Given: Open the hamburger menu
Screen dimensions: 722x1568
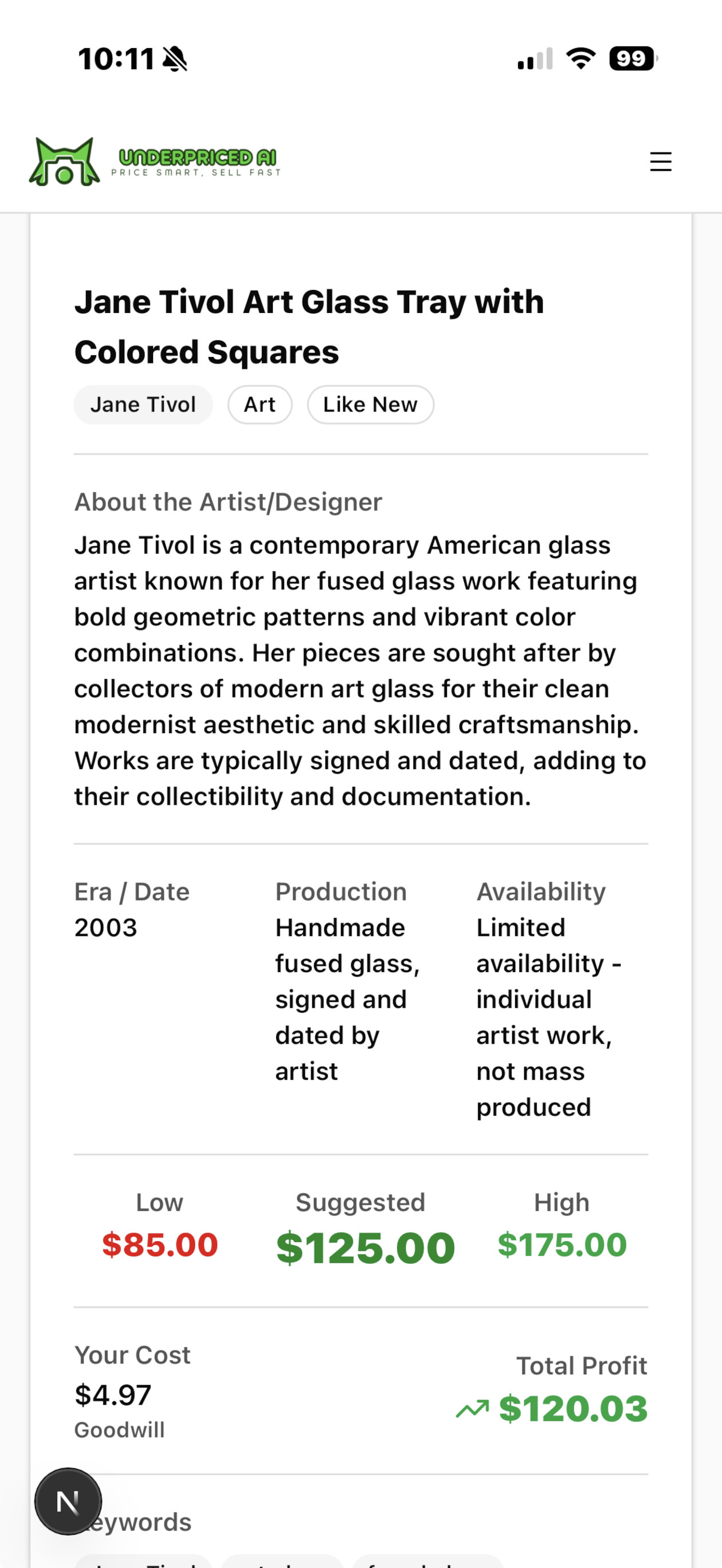Looking at the screenshot, I should 661,162.
